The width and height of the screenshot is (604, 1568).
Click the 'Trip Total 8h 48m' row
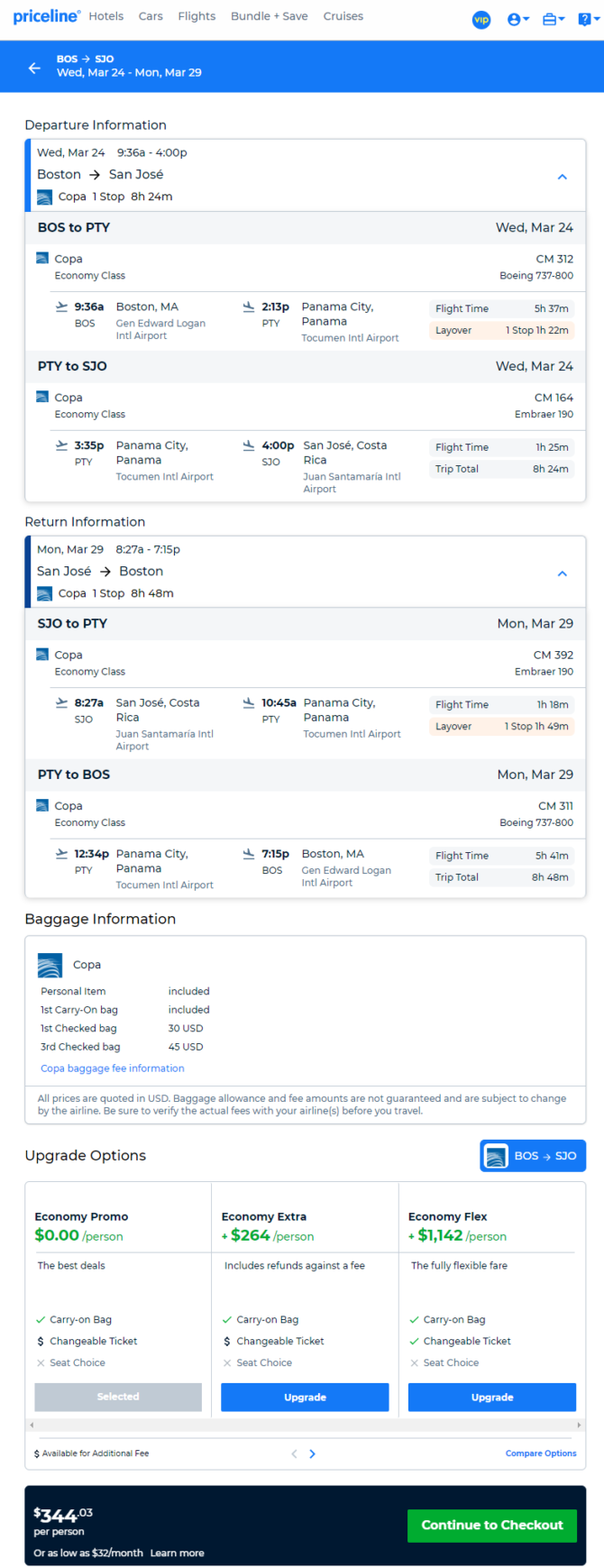point(502,877)
